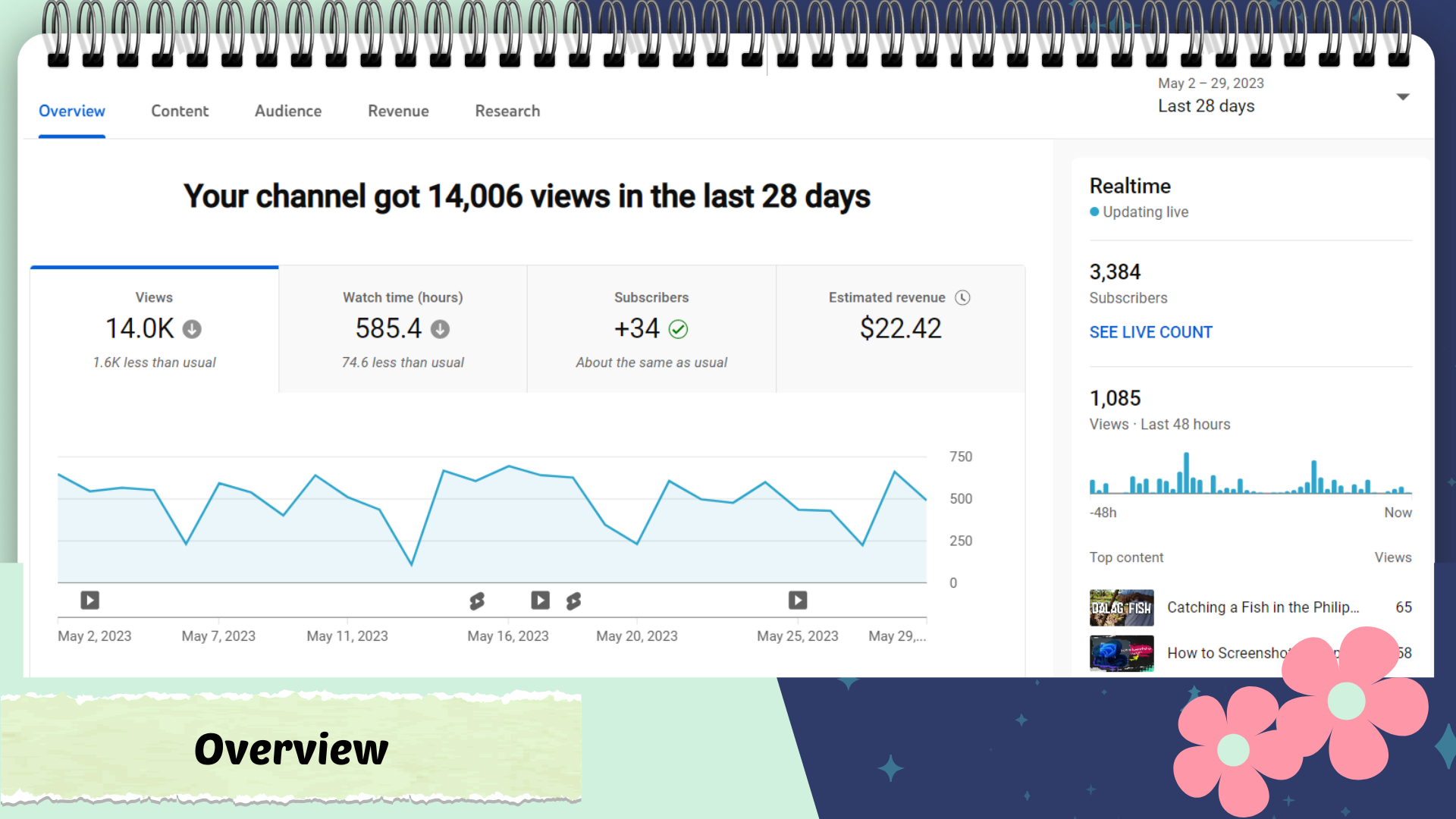Select the Subscribers metric card
This screenshot has width=1456, height=819.
[651, 329]
